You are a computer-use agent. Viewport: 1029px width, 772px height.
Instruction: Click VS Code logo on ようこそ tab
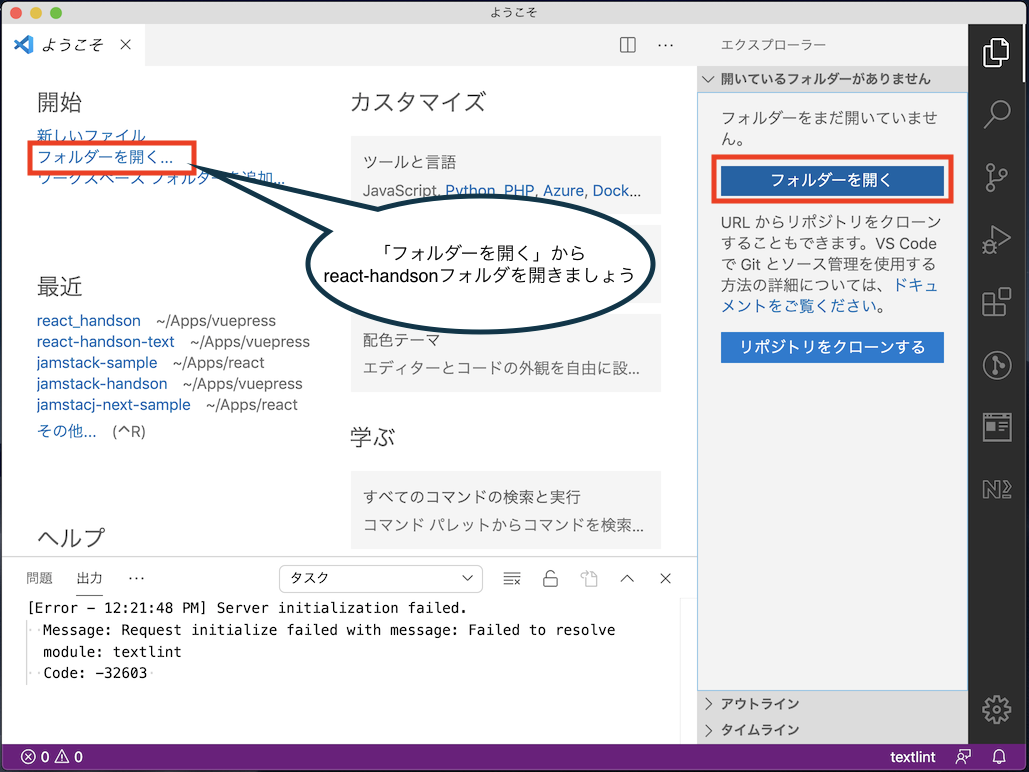[24, 45]
